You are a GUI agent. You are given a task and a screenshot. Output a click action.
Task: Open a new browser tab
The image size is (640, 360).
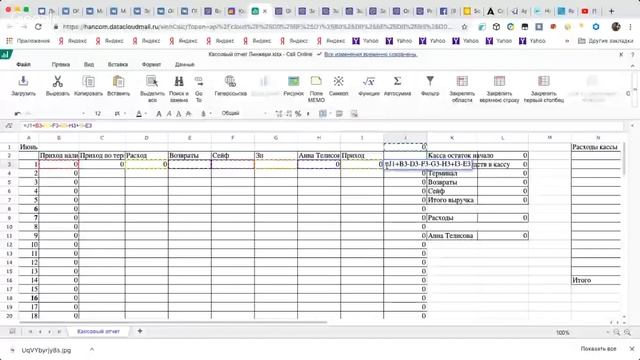pos(611,11)
